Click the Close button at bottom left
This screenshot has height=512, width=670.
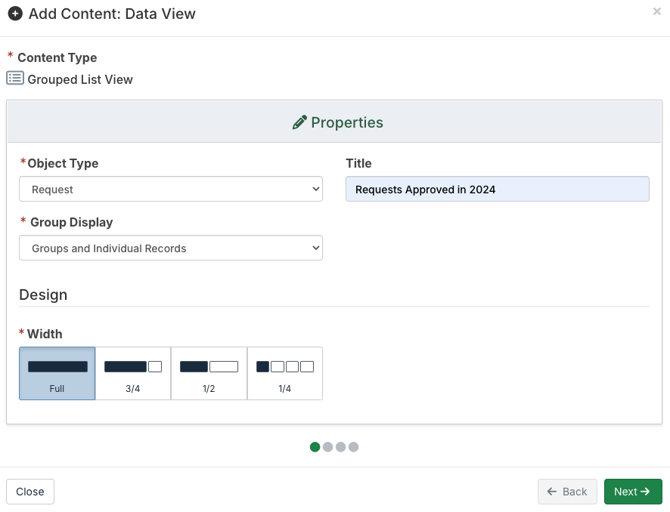click(x=30, y=491)
